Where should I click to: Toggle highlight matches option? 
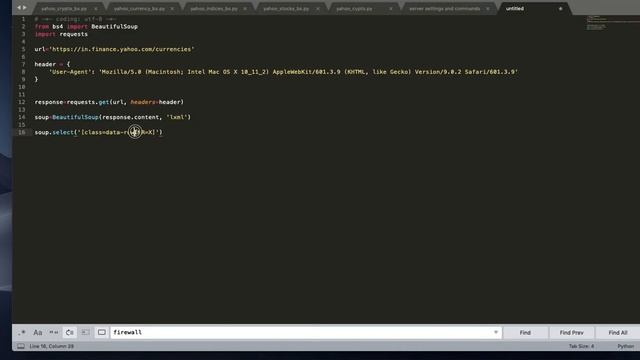tap(102, 333)
